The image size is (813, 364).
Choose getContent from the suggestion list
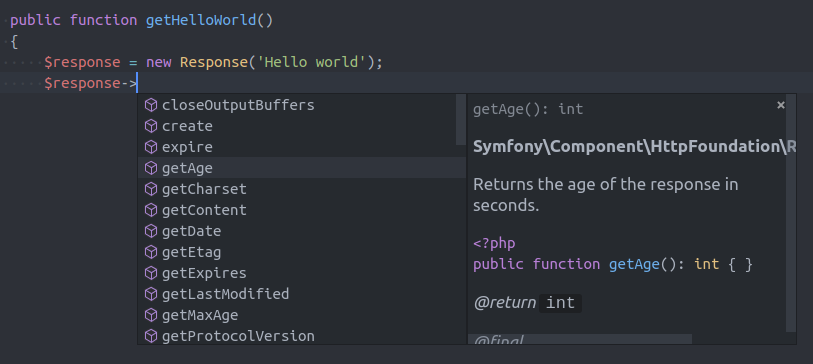point(302,210)
